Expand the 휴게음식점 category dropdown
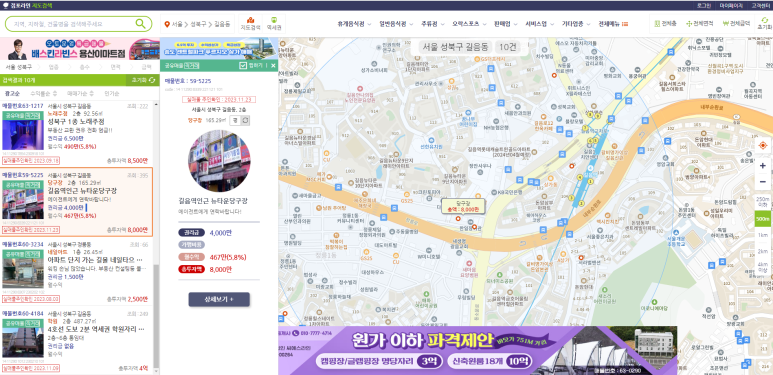 click(354, 24)
